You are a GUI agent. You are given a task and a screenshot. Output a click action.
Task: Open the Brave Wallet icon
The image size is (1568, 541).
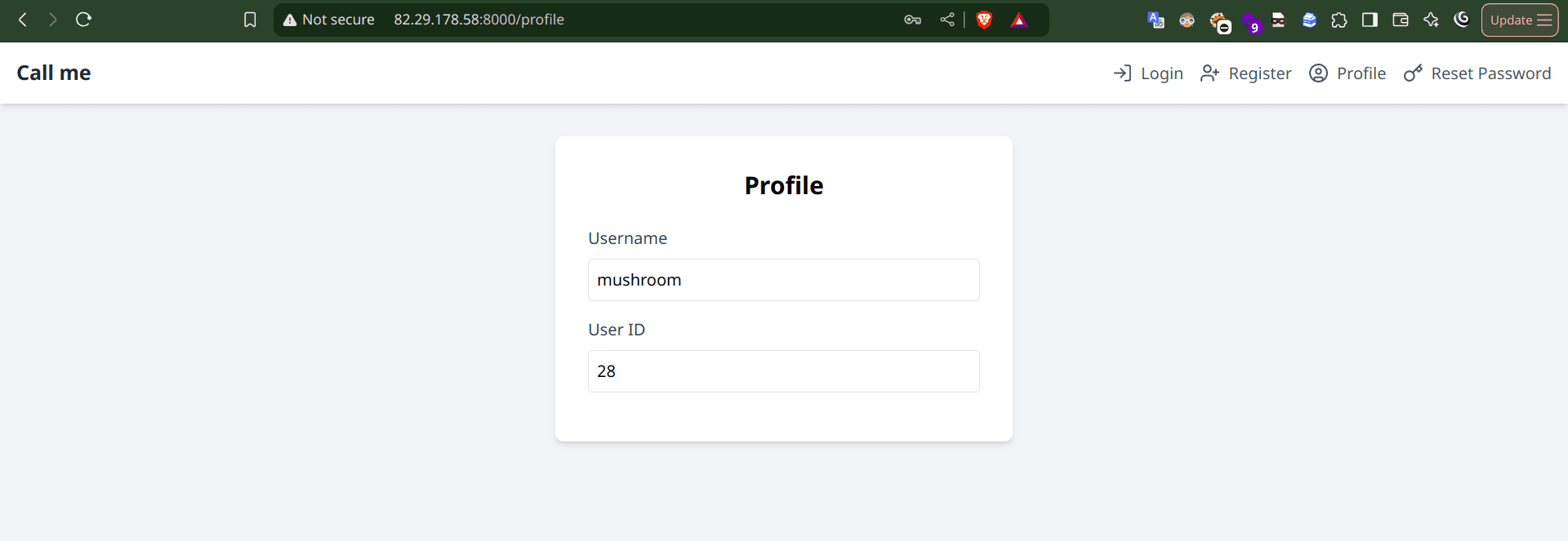click(1401, 20)
